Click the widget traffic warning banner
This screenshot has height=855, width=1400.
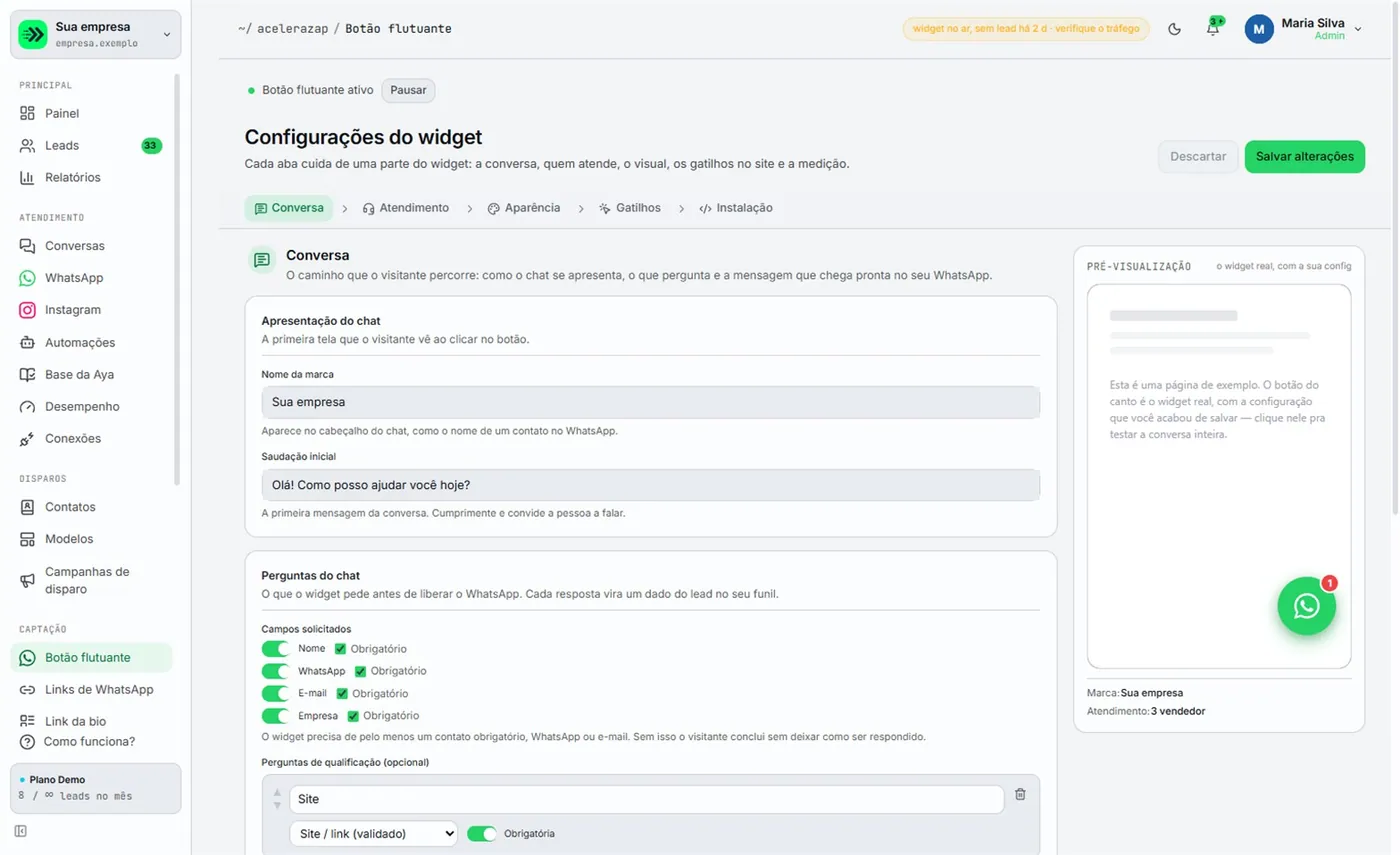(1026, 29)
